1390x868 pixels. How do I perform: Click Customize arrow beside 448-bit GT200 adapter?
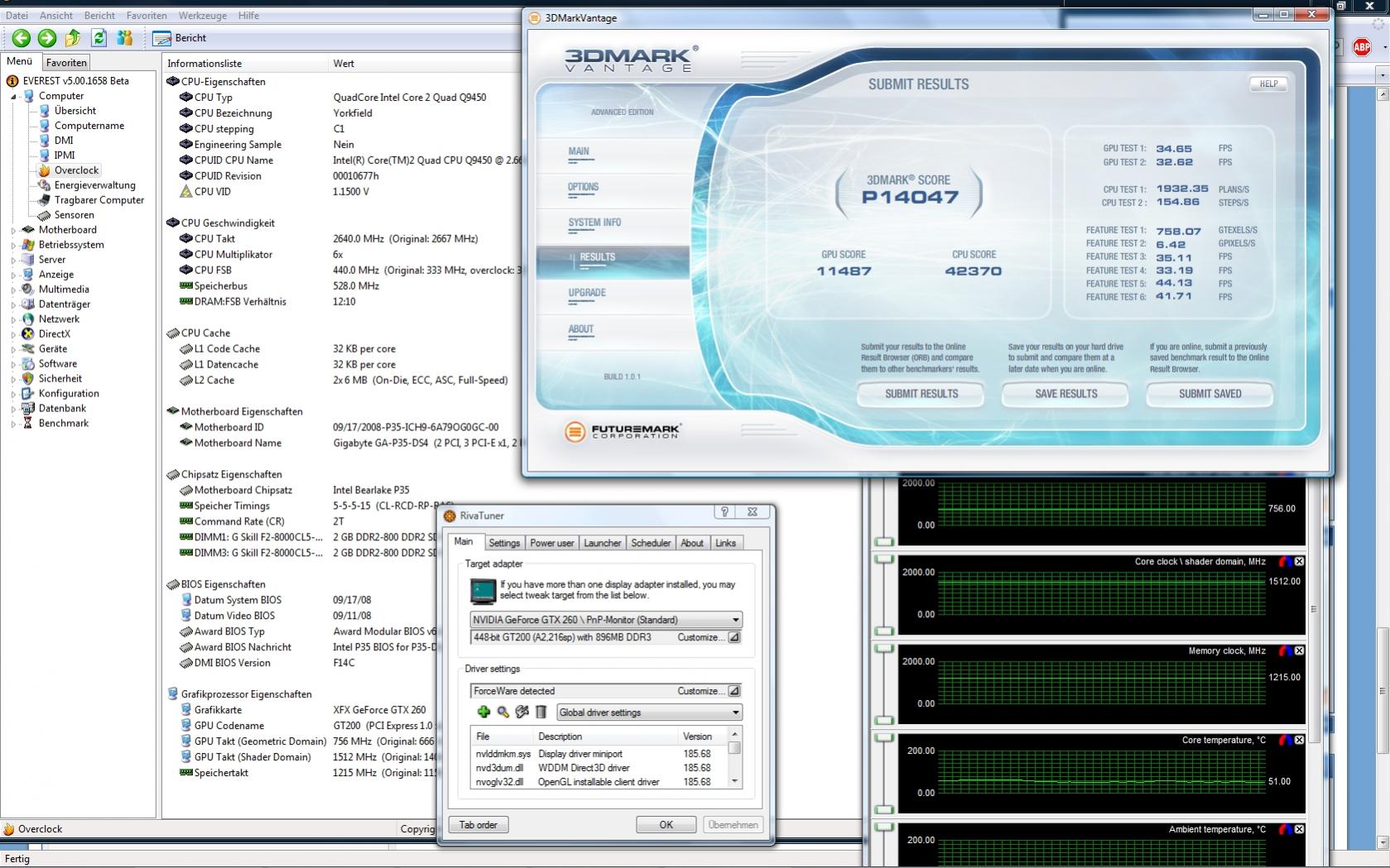click(x=733, y=637)
